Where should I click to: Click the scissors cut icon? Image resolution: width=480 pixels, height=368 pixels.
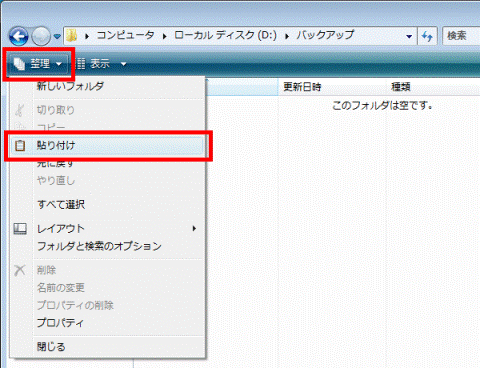(x=20, y=110)
